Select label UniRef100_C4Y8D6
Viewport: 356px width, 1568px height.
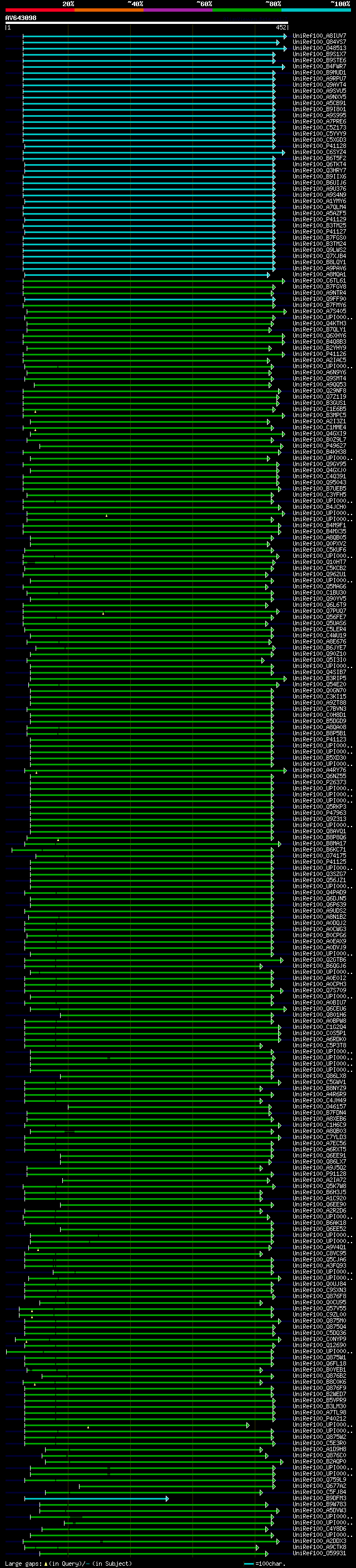319,1529
